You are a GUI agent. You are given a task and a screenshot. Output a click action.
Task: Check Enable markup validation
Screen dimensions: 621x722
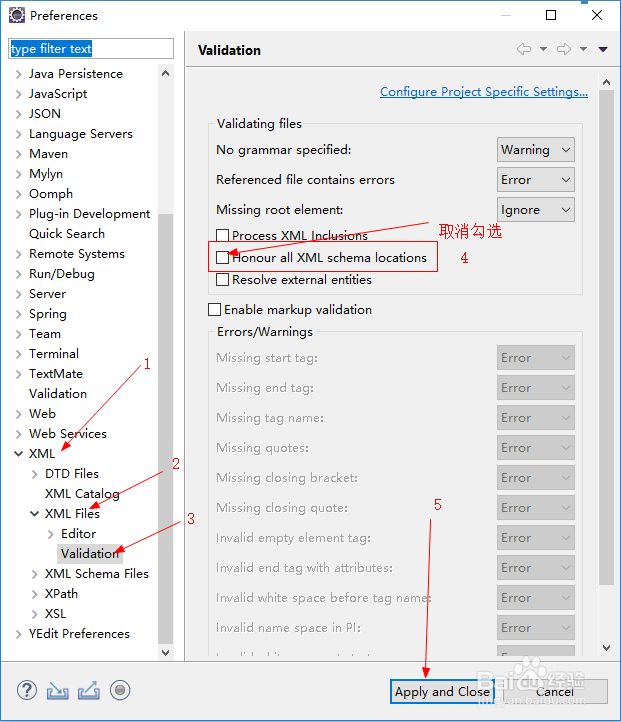(x=214, y=309)
